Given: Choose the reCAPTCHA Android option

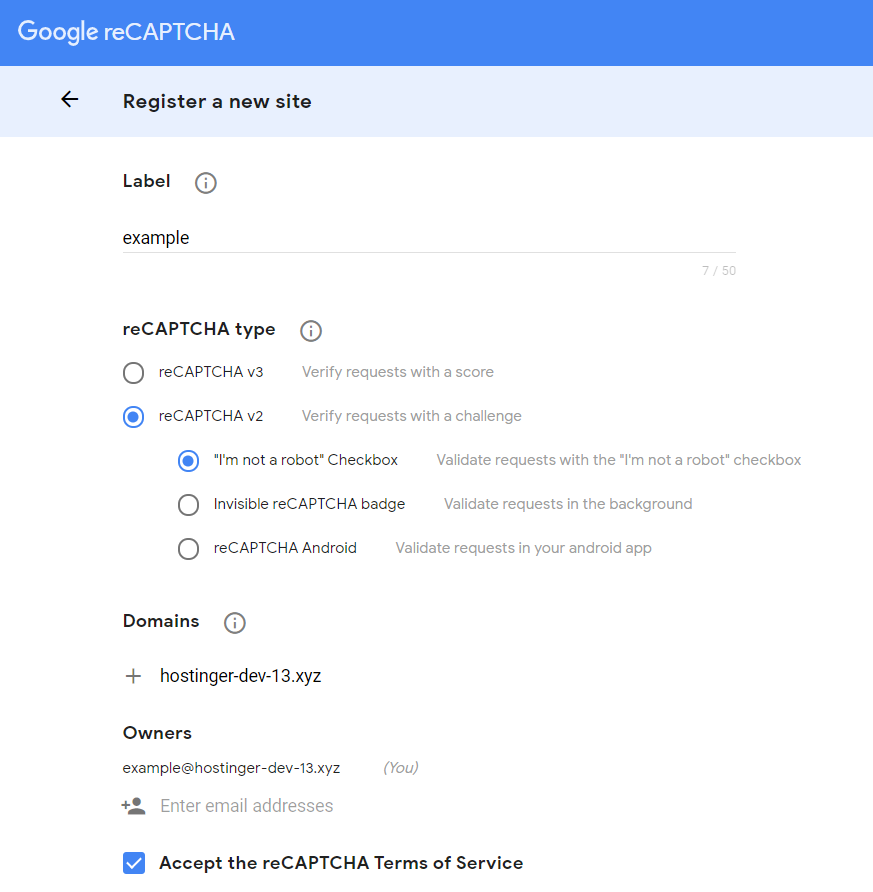Looking at the screenshot, I should coord(188,548).
